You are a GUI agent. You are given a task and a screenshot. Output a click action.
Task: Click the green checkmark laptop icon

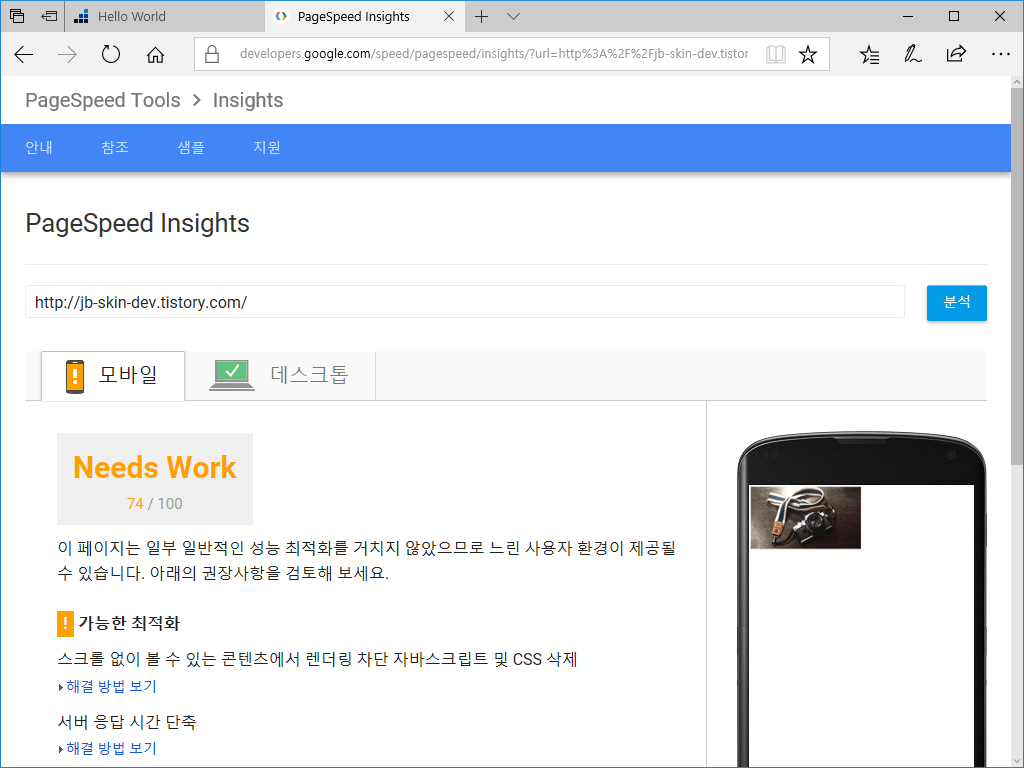(x=232, y=375)
